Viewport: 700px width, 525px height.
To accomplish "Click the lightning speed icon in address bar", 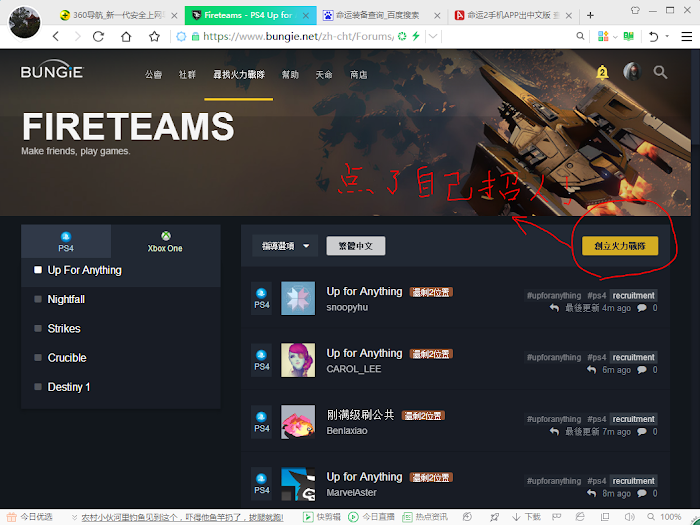I will coord(416,36).
